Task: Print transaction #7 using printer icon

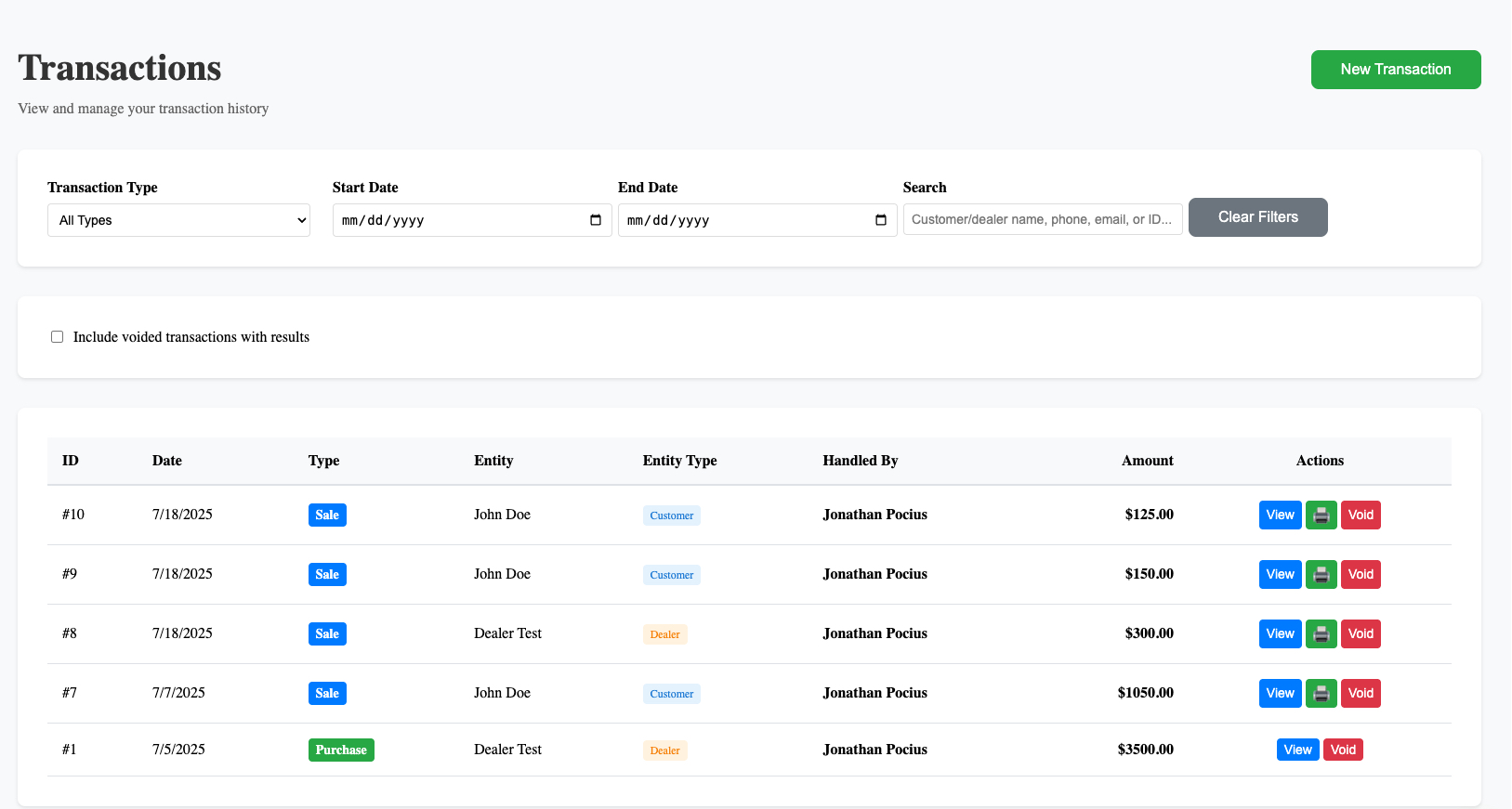Action: [x=1321, y=693]
